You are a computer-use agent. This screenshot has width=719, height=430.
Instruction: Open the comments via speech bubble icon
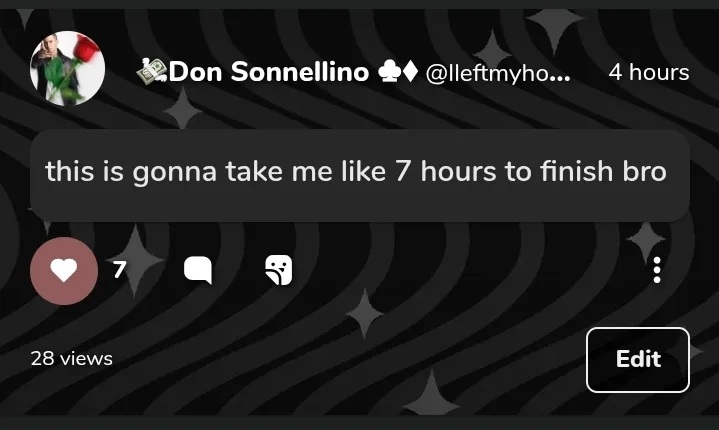198,270
